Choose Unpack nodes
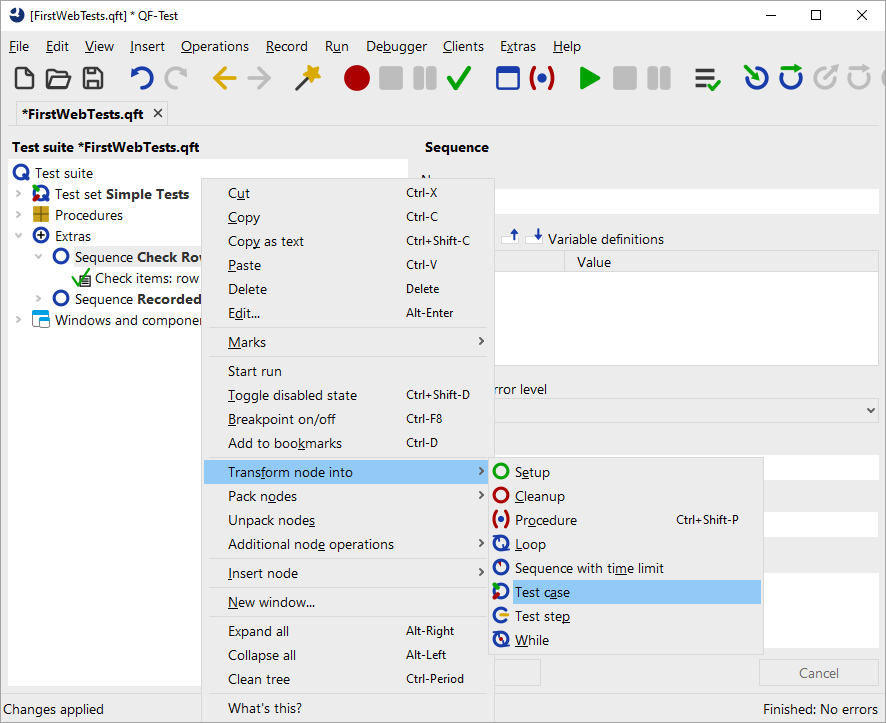The image size is (886, 723). [348, 520]
